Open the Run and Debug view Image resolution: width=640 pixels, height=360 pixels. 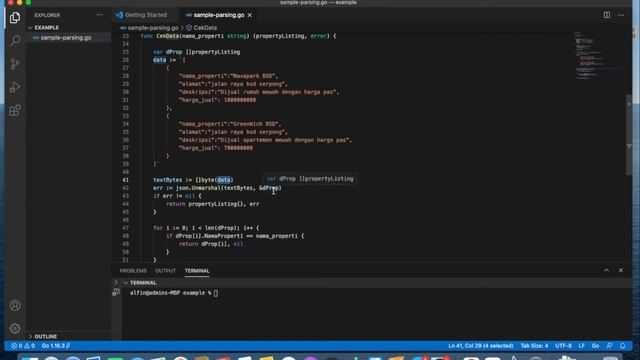pyautogui.click(x=15, y=87)
